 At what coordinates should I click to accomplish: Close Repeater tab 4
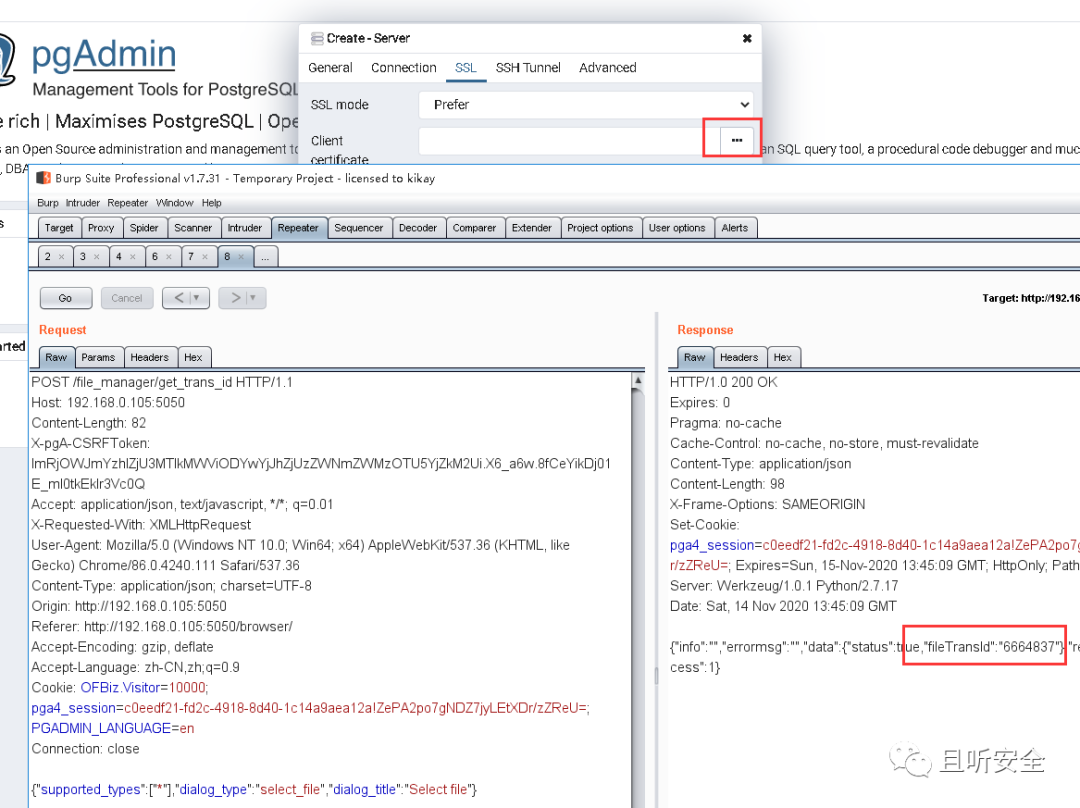tap(132, 257)
